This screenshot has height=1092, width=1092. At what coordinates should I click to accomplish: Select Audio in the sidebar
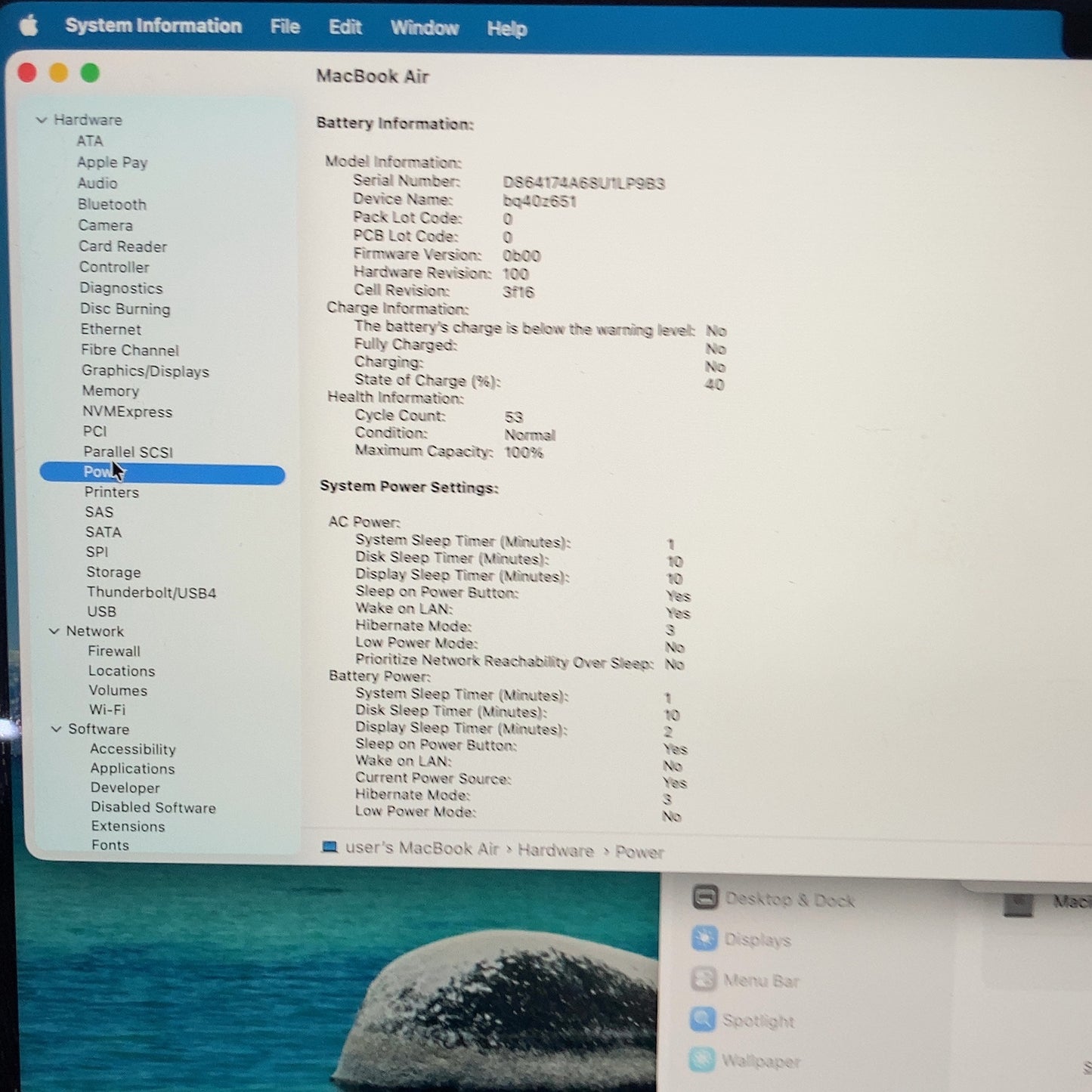(97, 183)
